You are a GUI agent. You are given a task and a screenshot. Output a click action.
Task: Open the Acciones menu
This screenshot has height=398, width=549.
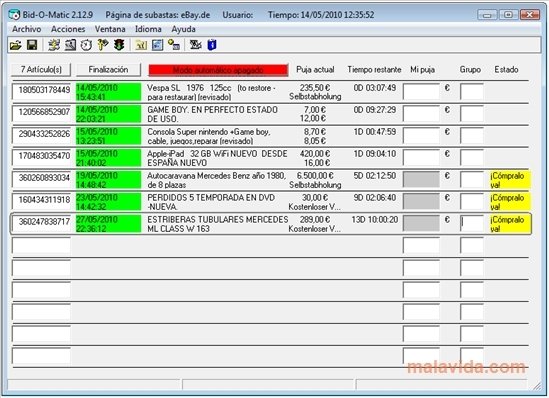pos(68,29)
